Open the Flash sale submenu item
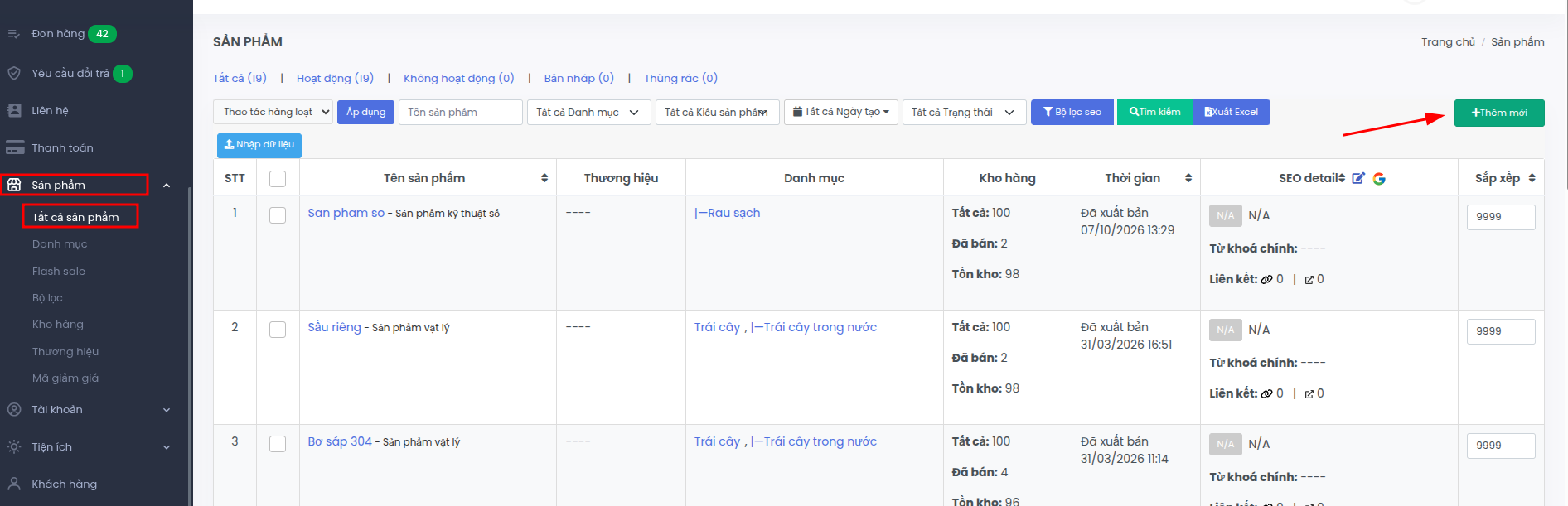Viewport: 1568px width, 506px height. 59,271
